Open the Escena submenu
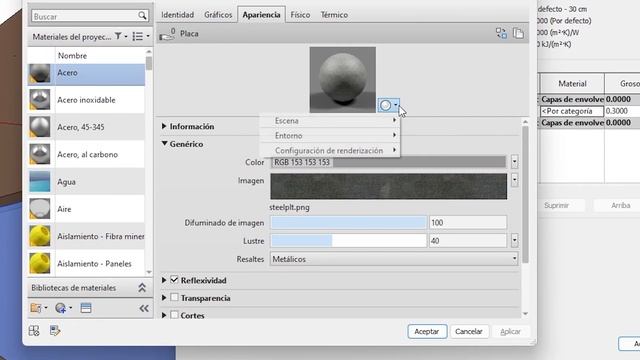The width and height of the screenshot is (640, 360). (330, 121)
